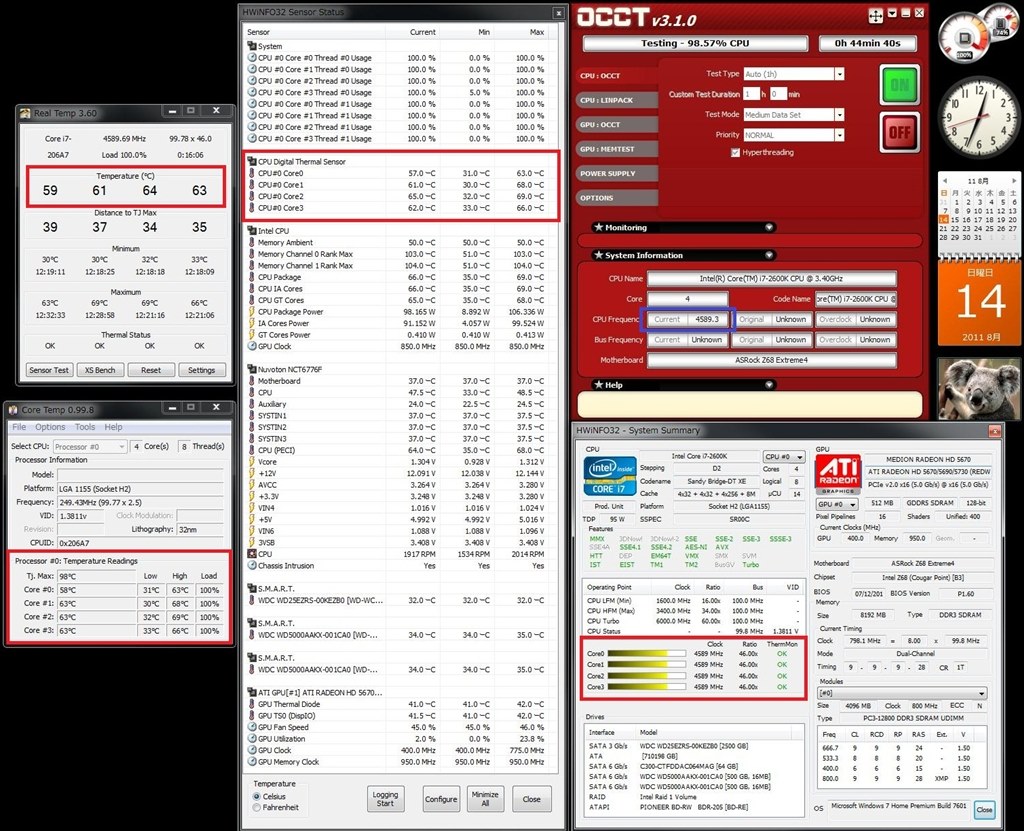Click the System section icon in Sensor Status
The height and width of the screenshot is (831, 1024).
point(251,46)
